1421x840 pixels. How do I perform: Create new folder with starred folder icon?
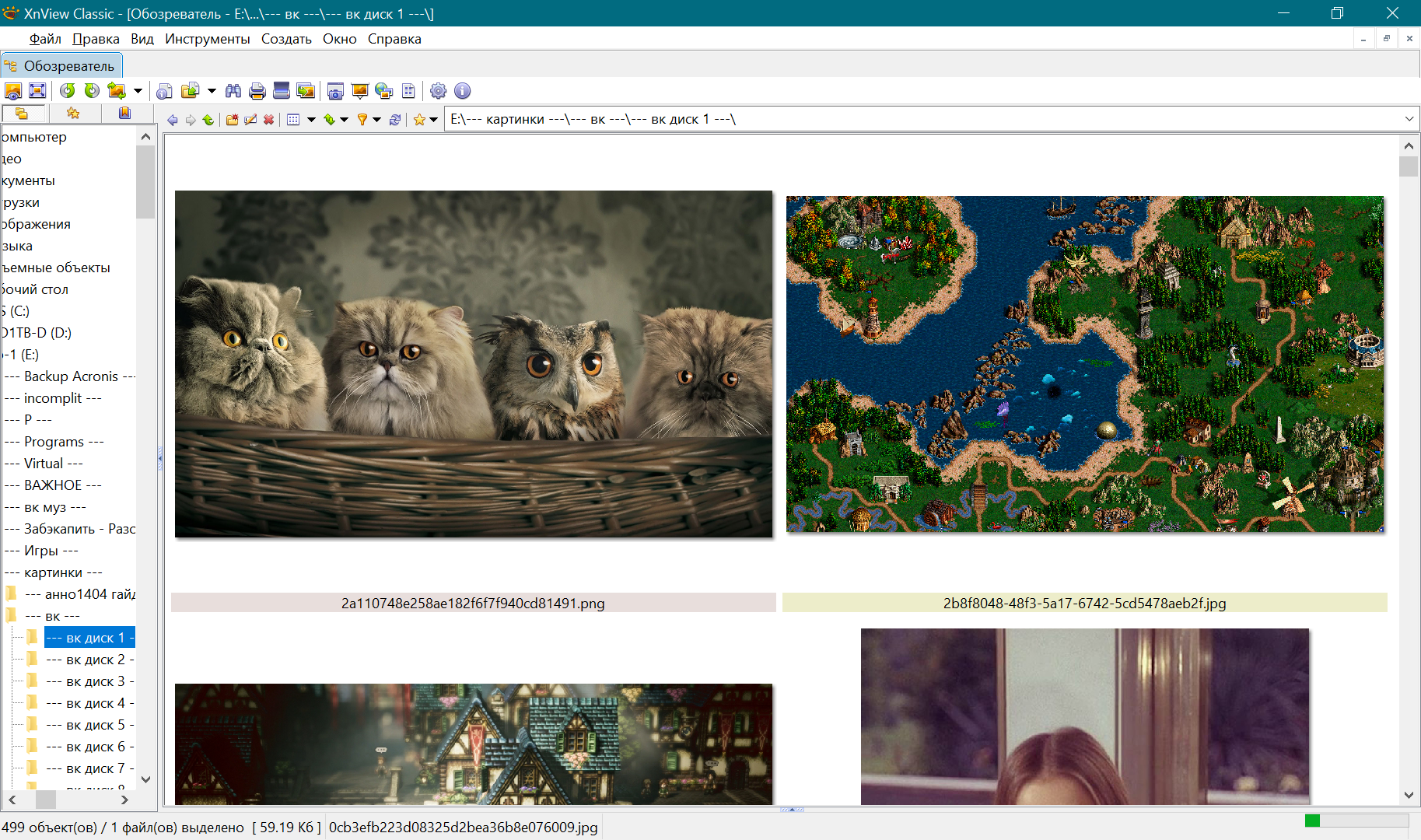232,120
